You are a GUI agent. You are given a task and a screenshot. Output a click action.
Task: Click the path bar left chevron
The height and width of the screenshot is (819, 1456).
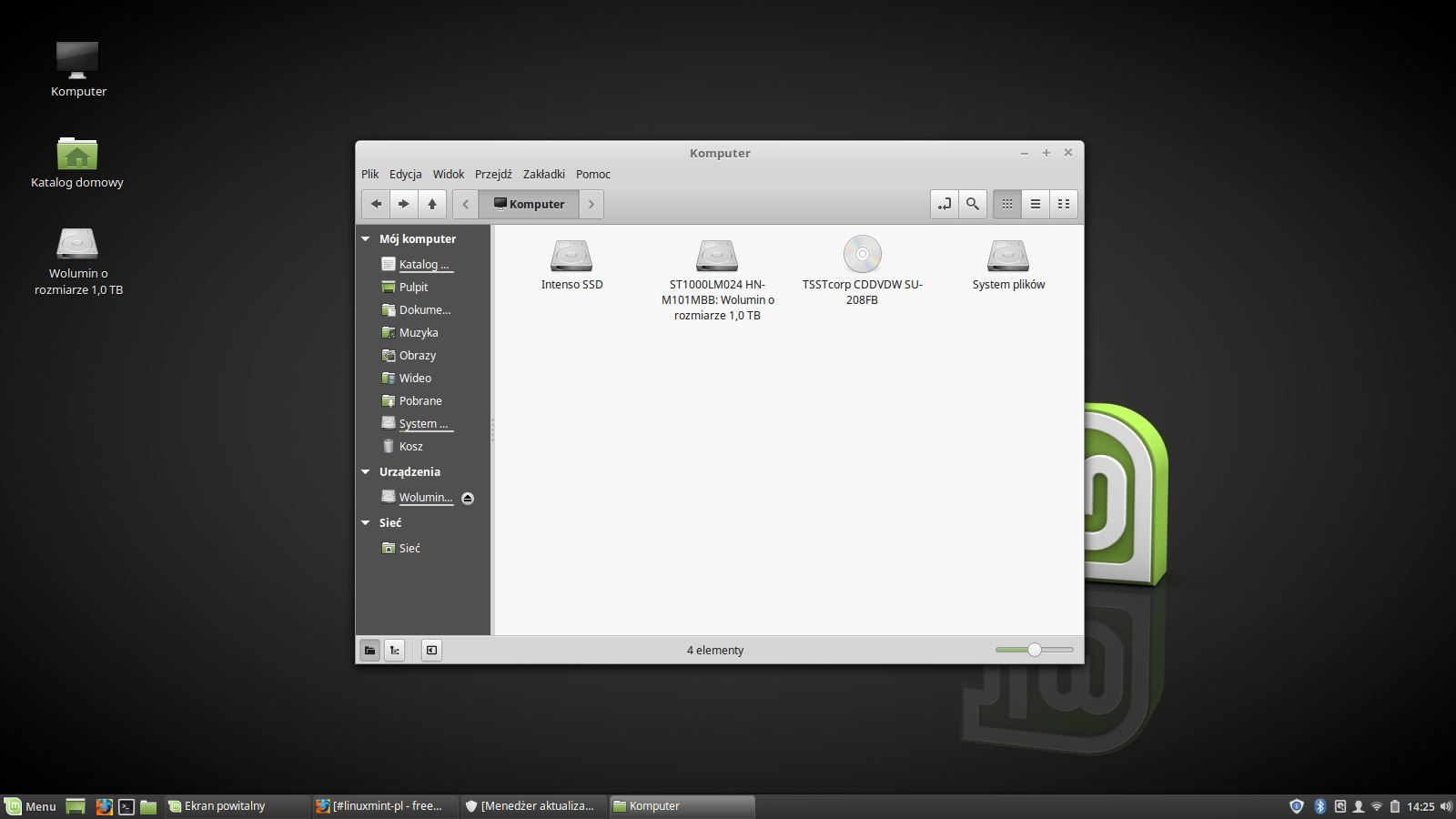[466, 204]
